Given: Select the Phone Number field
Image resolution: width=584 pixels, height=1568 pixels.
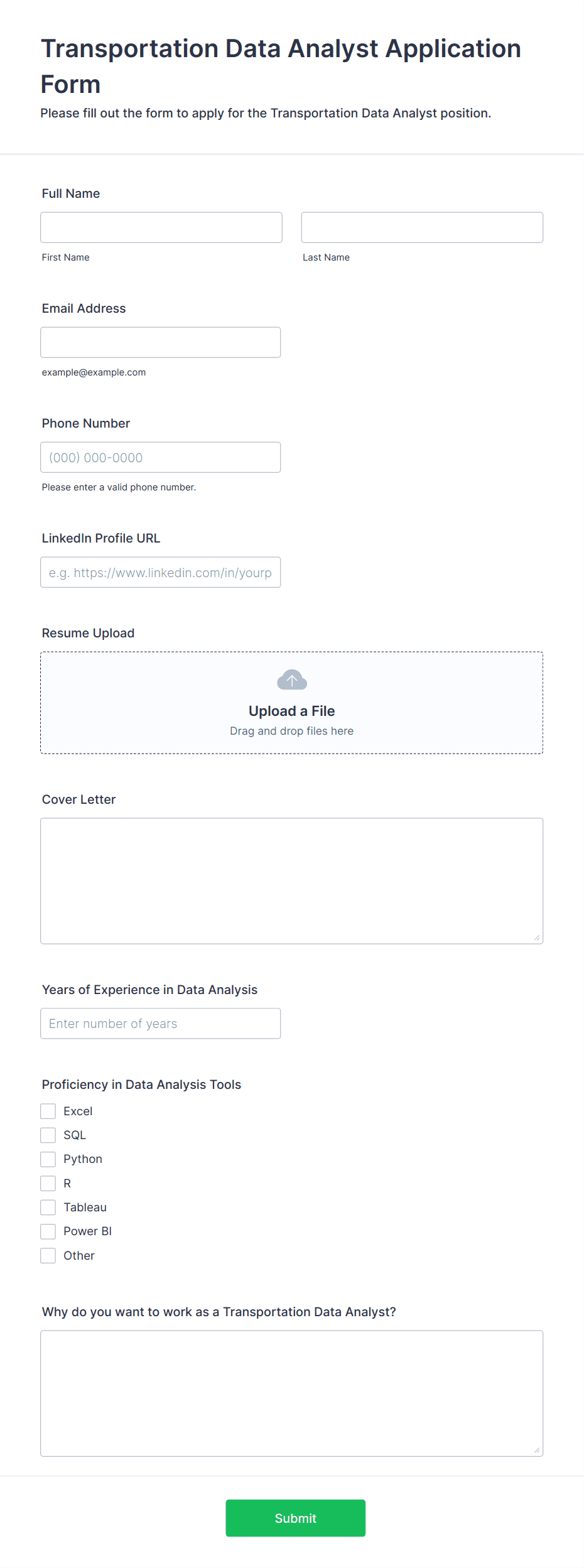Looking at the screenshot, I should pyautogui.click(x=161, y=457).
